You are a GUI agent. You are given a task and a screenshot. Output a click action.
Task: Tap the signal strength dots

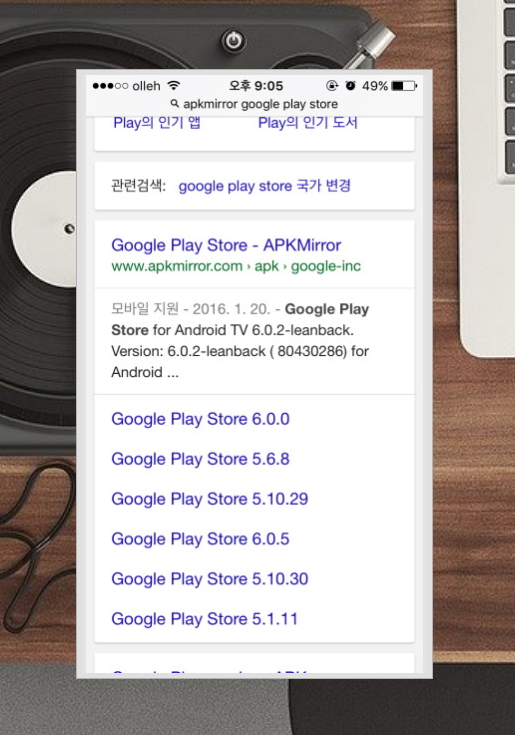(x=110, y=86)
